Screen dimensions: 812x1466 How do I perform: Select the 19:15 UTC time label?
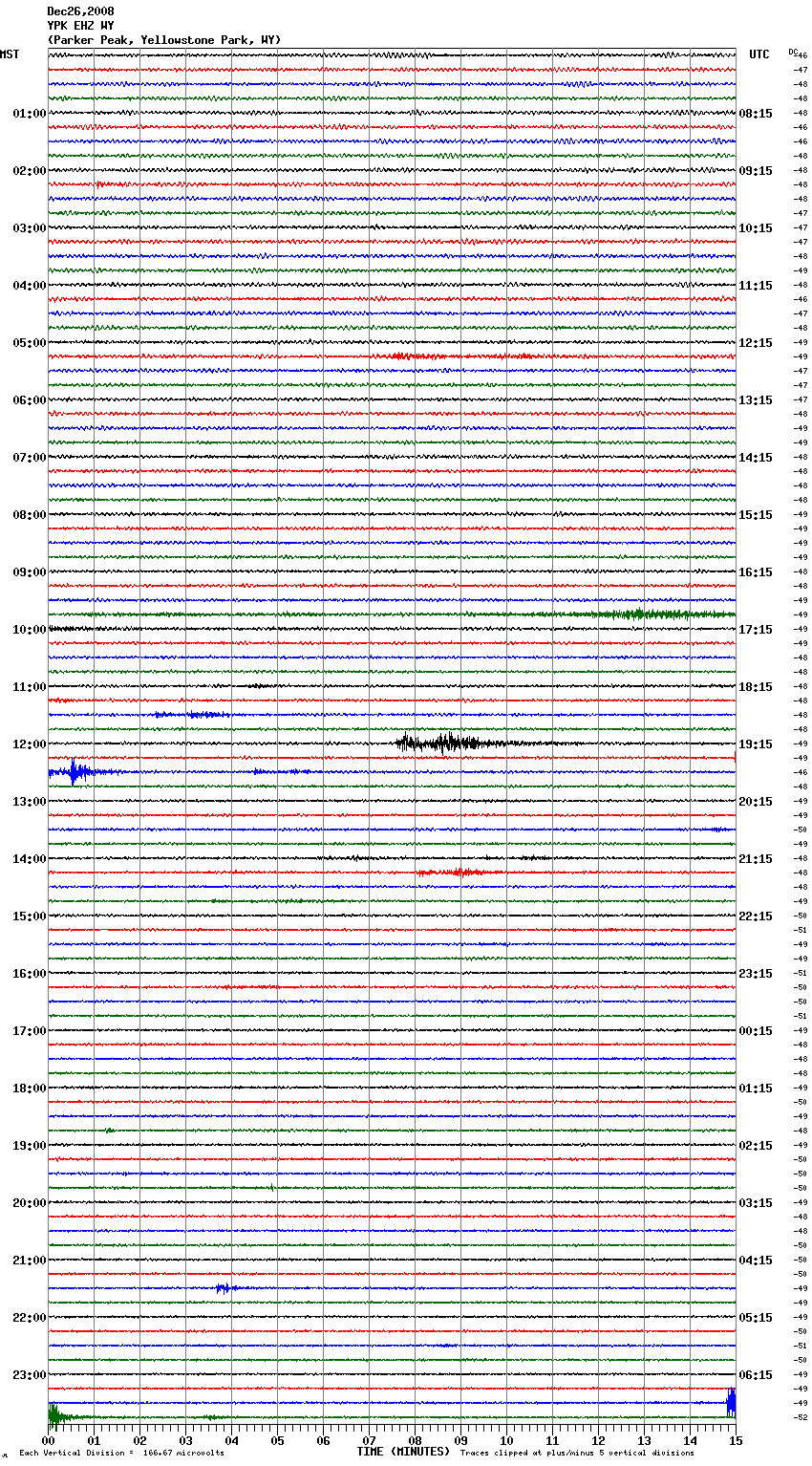pos(756,744)
